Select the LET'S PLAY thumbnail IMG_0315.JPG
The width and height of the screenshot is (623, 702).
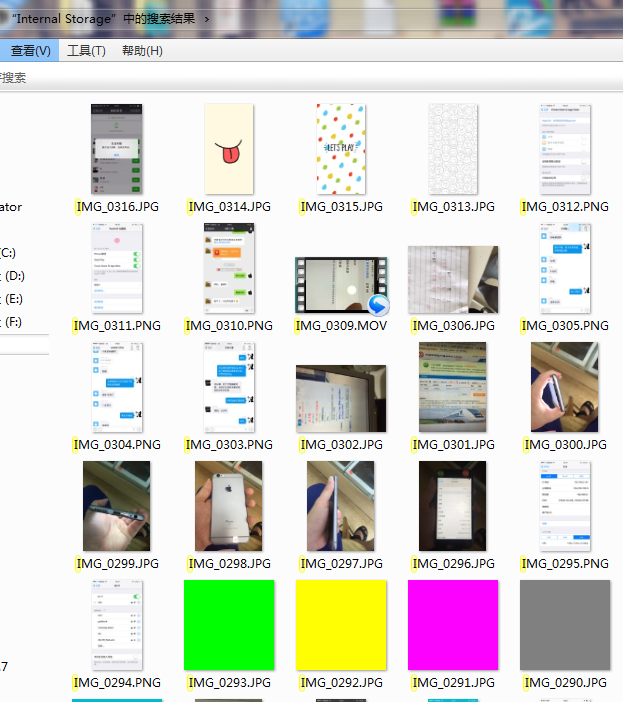(x=341, y=149)
